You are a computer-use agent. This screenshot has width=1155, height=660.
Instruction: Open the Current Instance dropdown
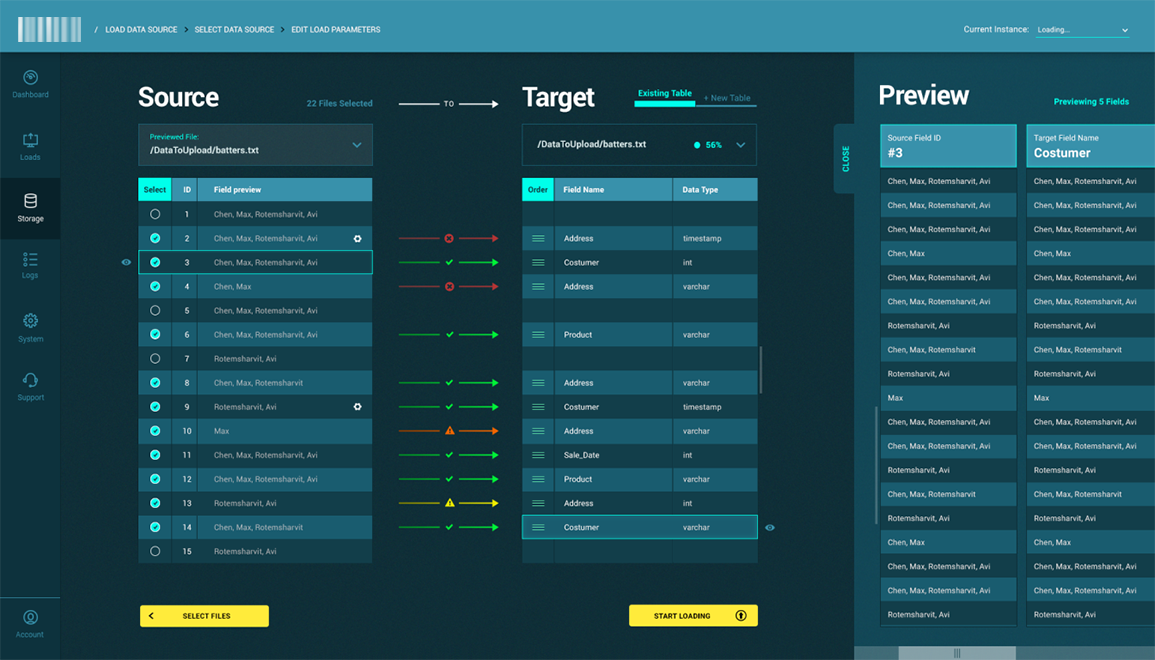click(x=1082, y=30)
